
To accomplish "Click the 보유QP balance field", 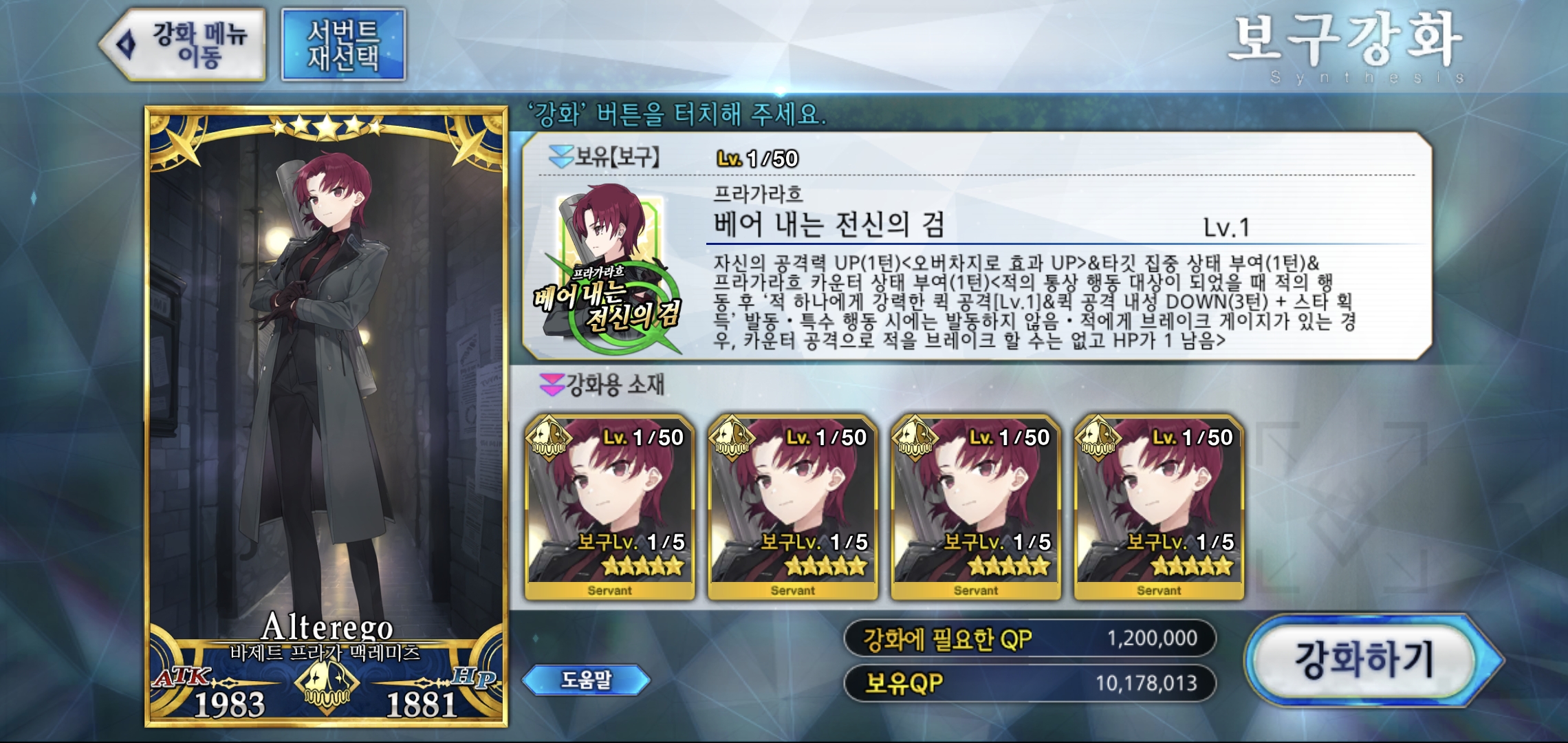I will [x=1030, y=683].
